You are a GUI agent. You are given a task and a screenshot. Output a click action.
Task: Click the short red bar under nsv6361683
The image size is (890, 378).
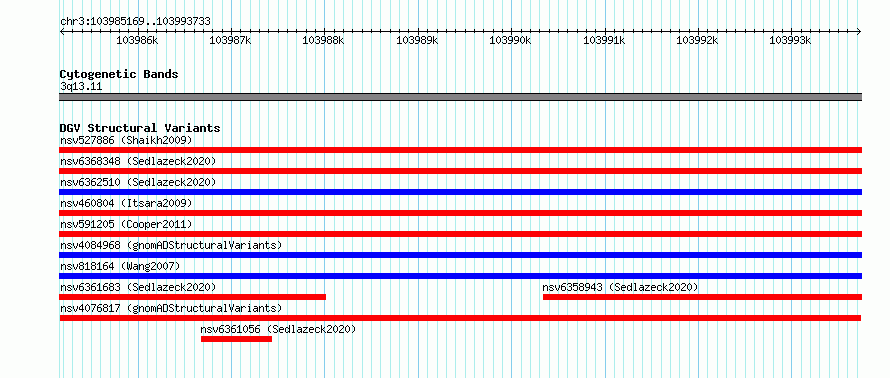[x=192, y=297]
